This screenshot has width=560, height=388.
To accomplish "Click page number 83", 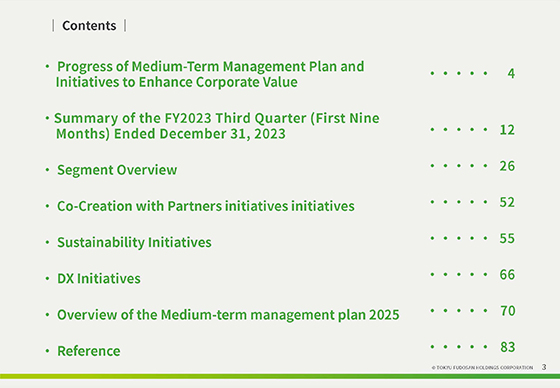I will (507, 347).
